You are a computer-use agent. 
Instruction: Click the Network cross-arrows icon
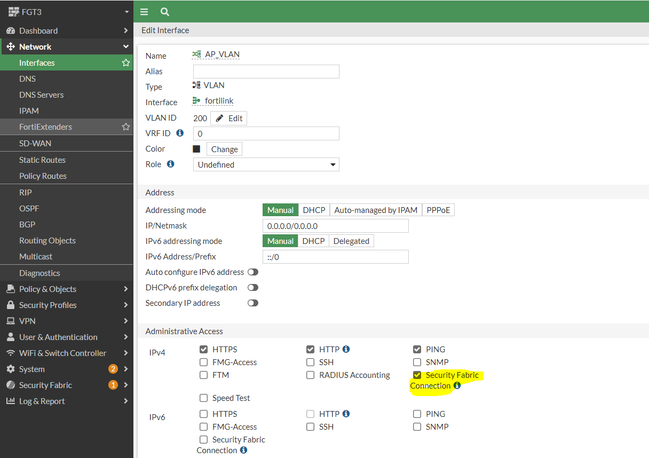click(x=11, y=47)
